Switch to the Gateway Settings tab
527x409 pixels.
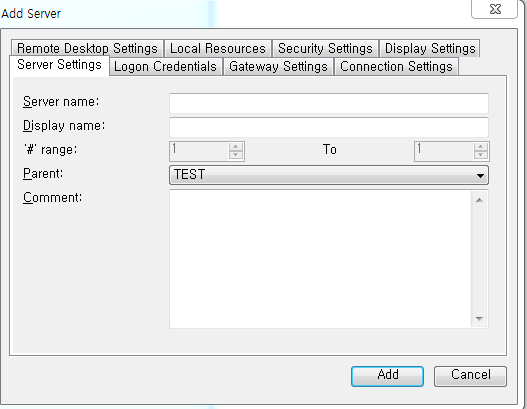pos(278,67)
